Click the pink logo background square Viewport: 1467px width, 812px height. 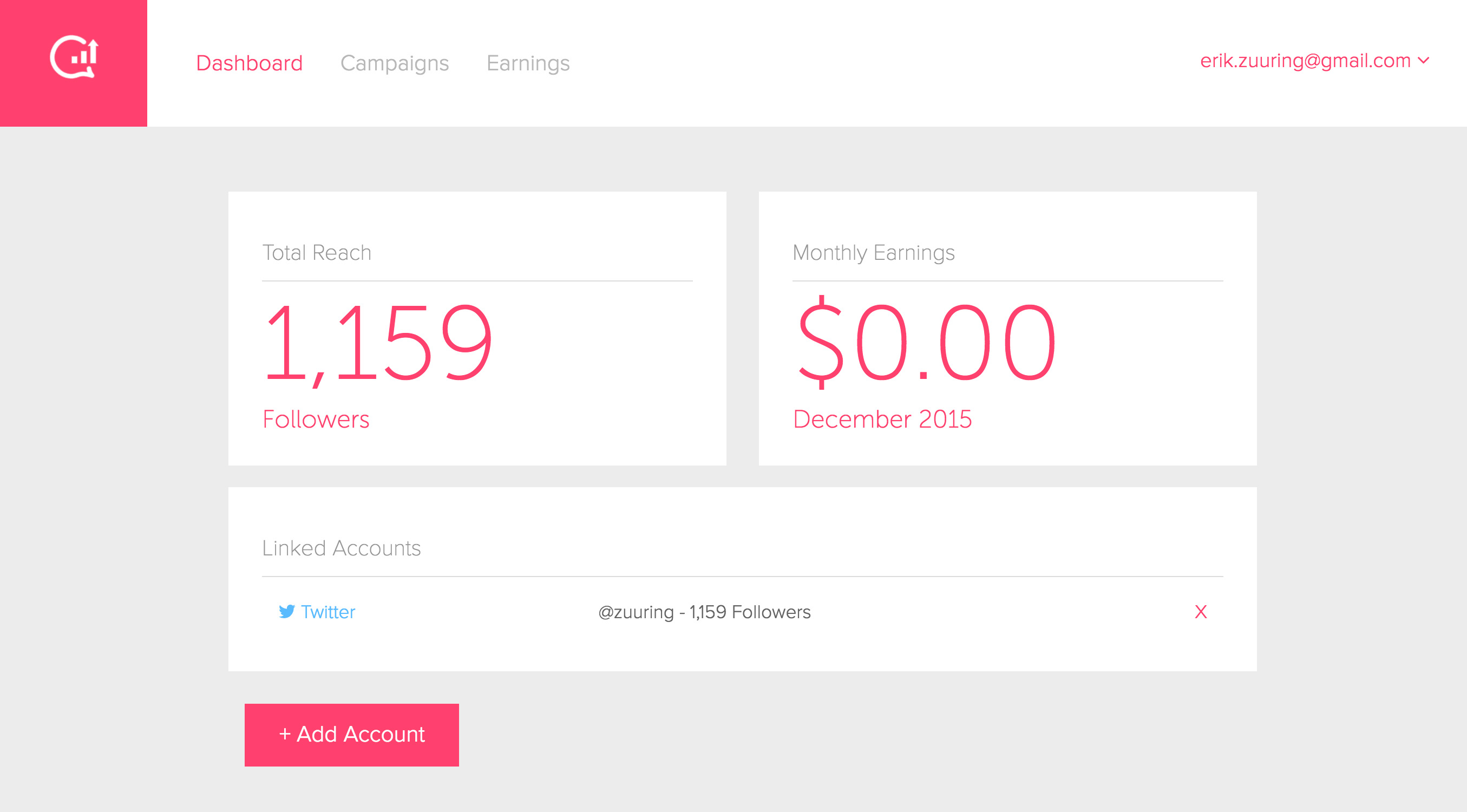coord(74,63)
